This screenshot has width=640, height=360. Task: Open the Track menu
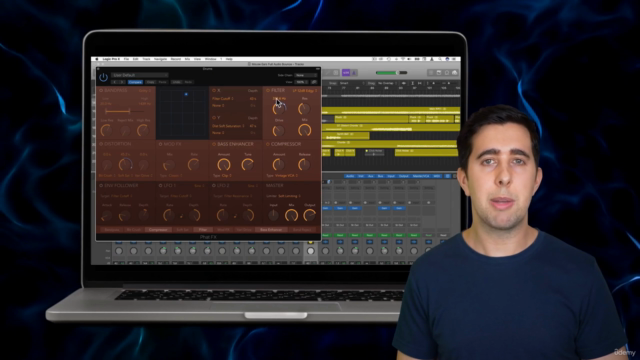(x=147, y=59)
